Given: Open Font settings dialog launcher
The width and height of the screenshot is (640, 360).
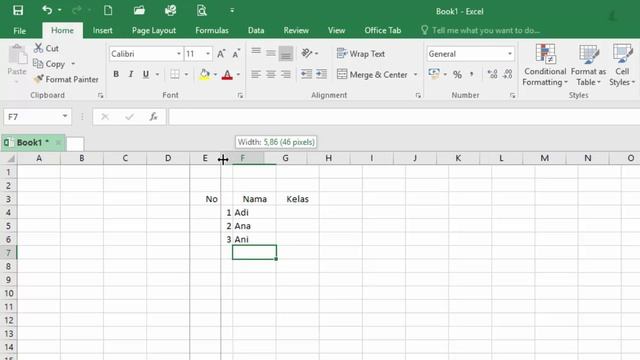Looking at the screenshot, I should 240,96.
